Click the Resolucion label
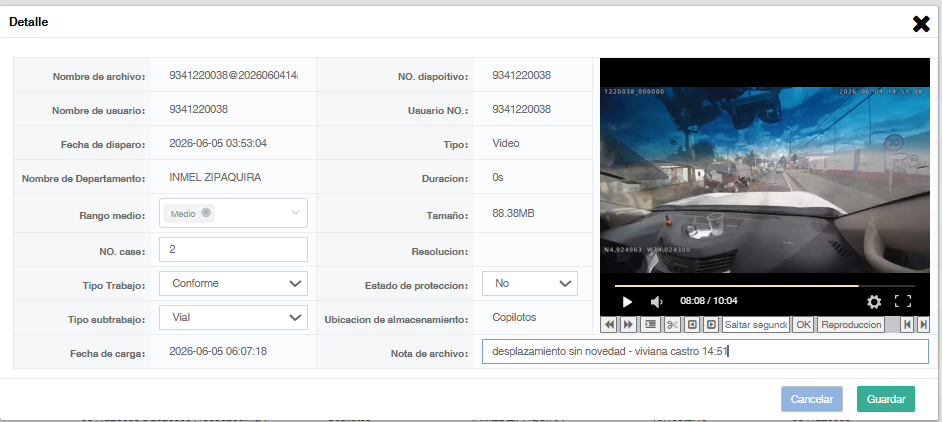Screen dimensions: 942x422 tap(439, 251)
